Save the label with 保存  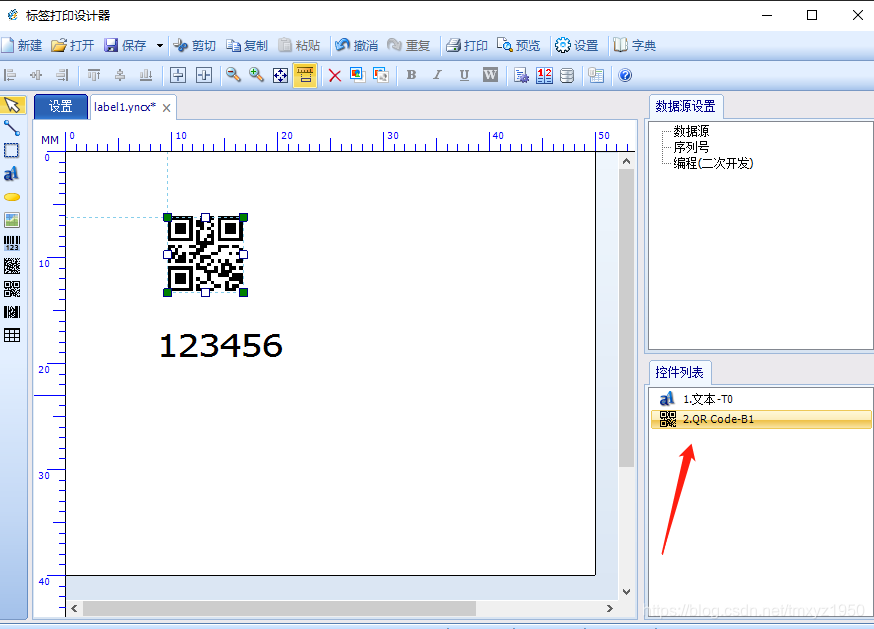[x=125, y=45]
